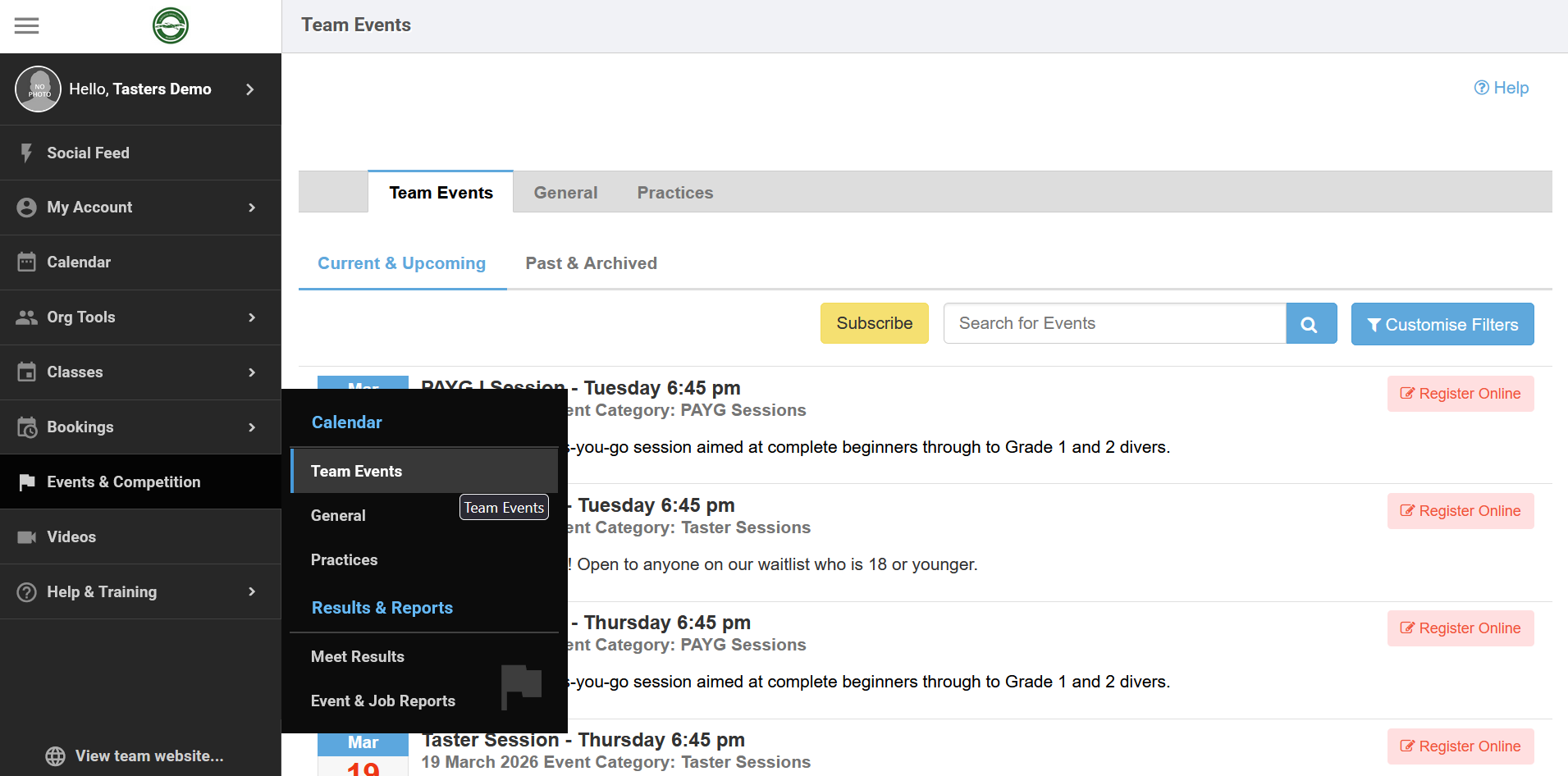This screenshot has width=1568, height=776.
Task: Click the globe View team website icon
Action: click(55, 756)
